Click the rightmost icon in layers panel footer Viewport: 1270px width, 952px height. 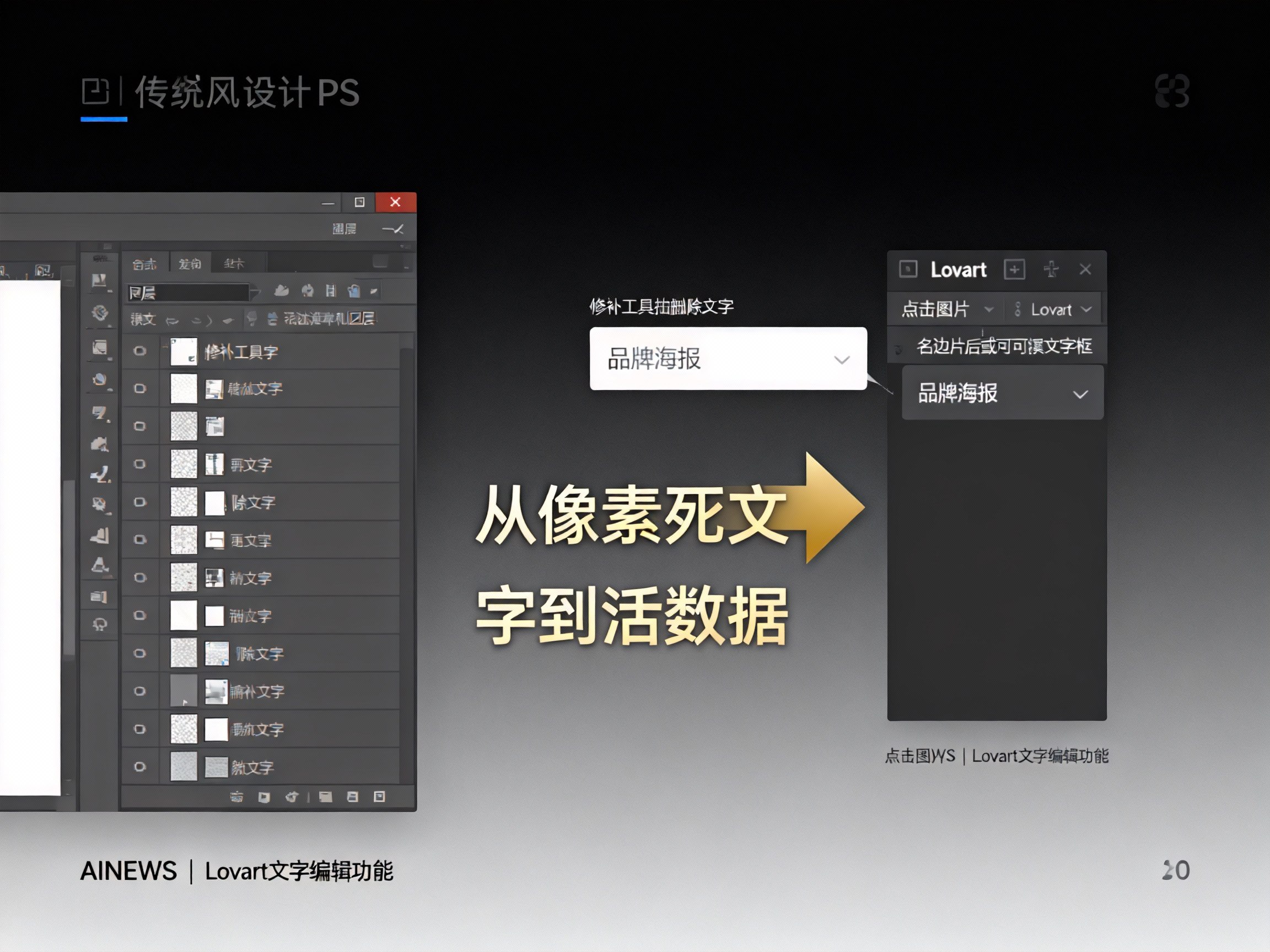(x=379, y=797)
